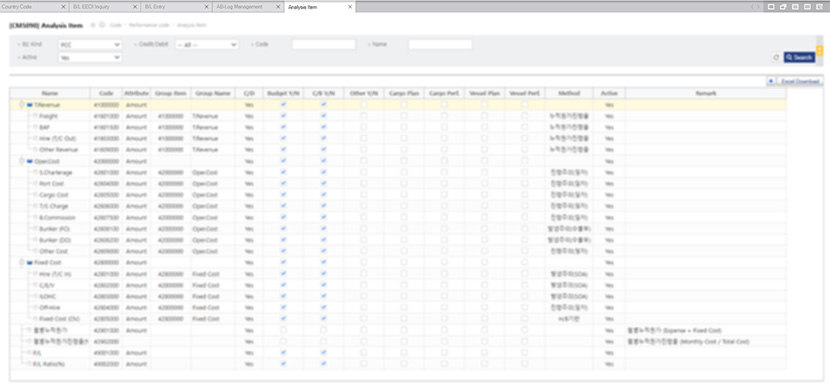Select the Other Revenue row
The height and width of the screenshot is (388, 830).
point(398,150)
